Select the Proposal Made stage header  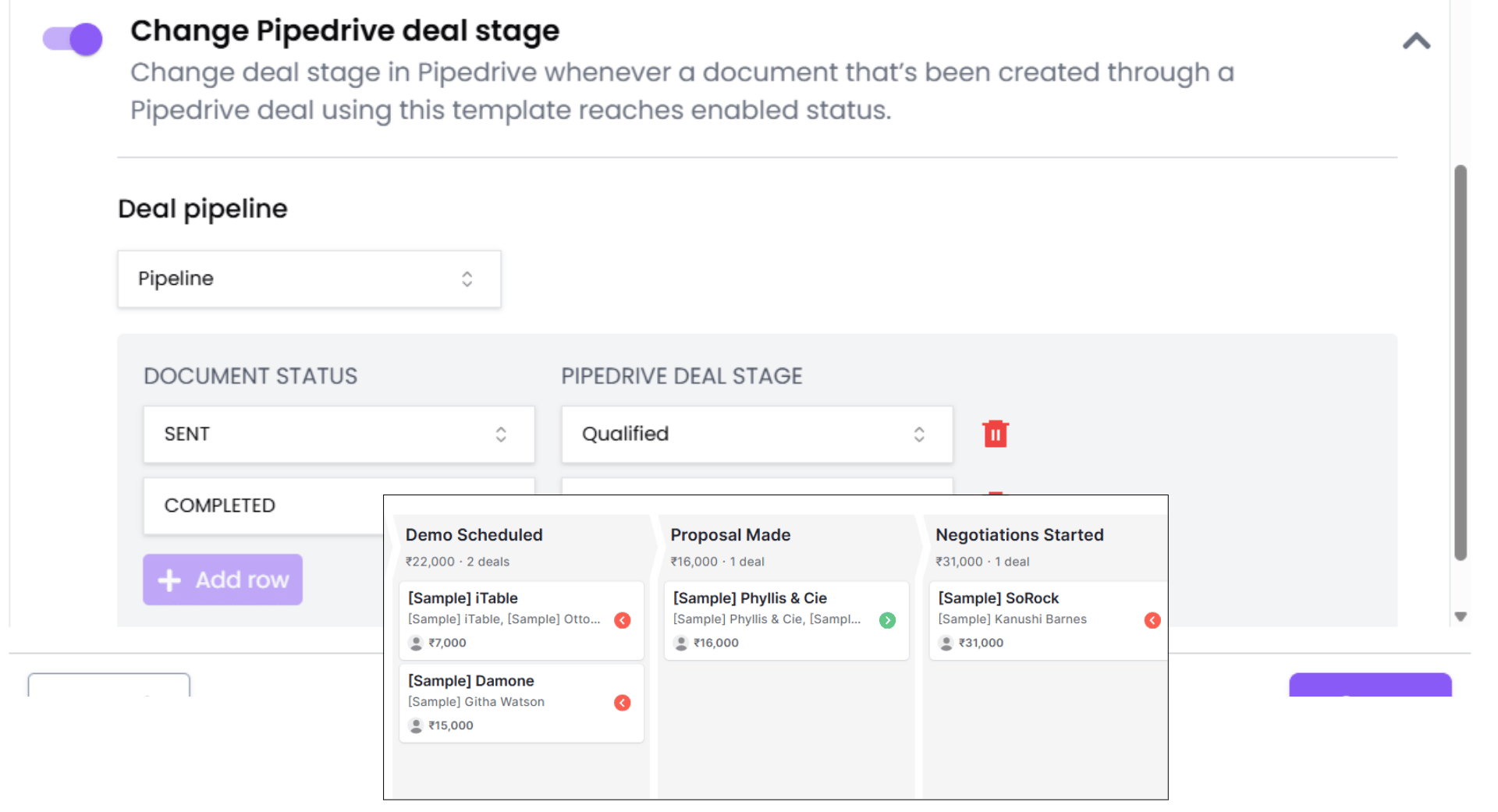pyautogui.click(x=730, y=535)
